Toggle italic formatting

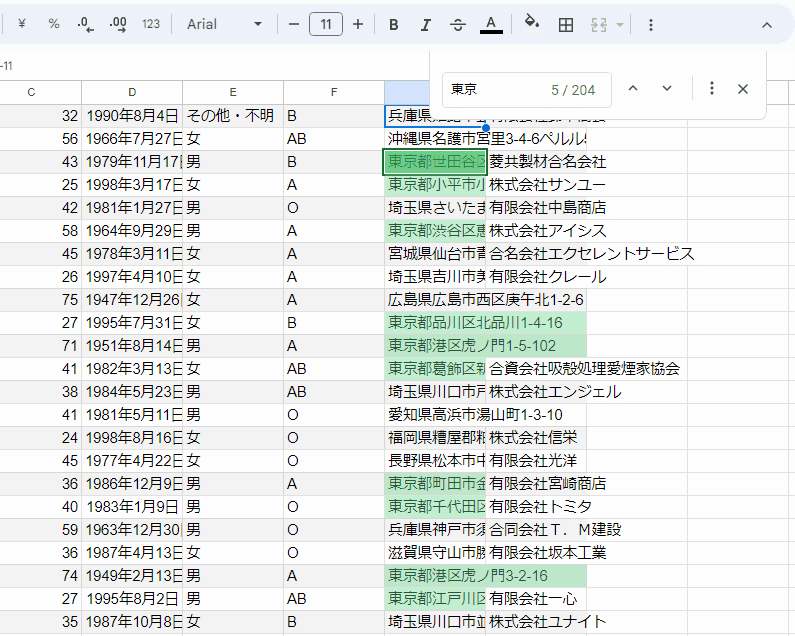pos(426,24)
